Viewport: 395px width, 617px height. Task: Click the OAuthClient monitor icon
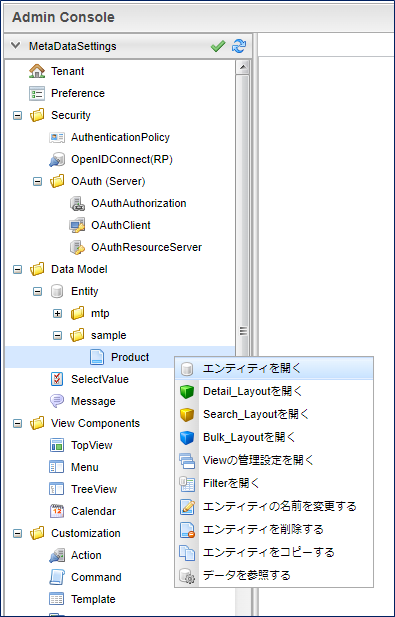click(77, 225)
